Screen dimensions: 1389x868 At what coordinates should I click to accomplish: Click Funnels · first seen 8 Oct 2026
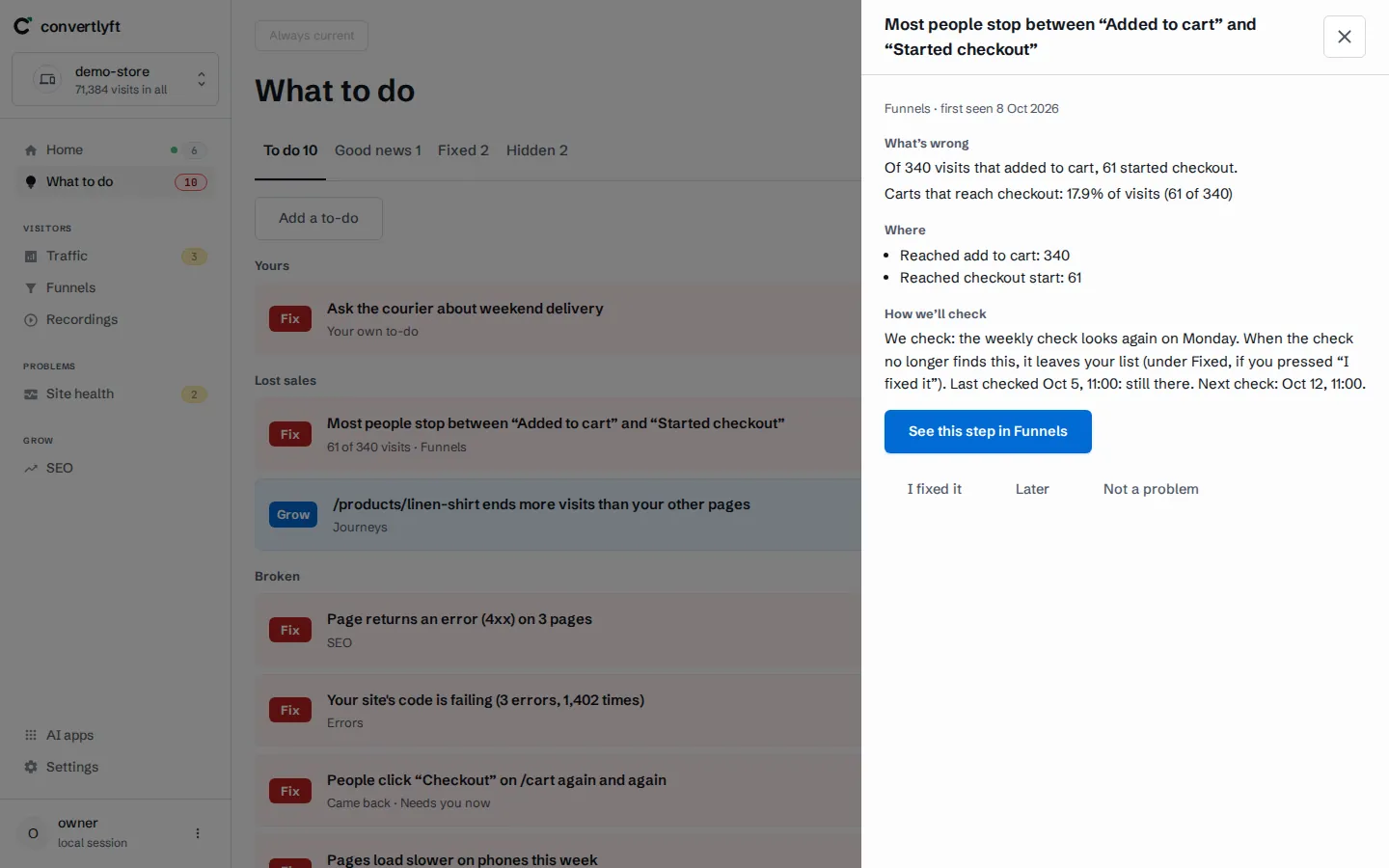pyautogui.click(x=971, y=109)
